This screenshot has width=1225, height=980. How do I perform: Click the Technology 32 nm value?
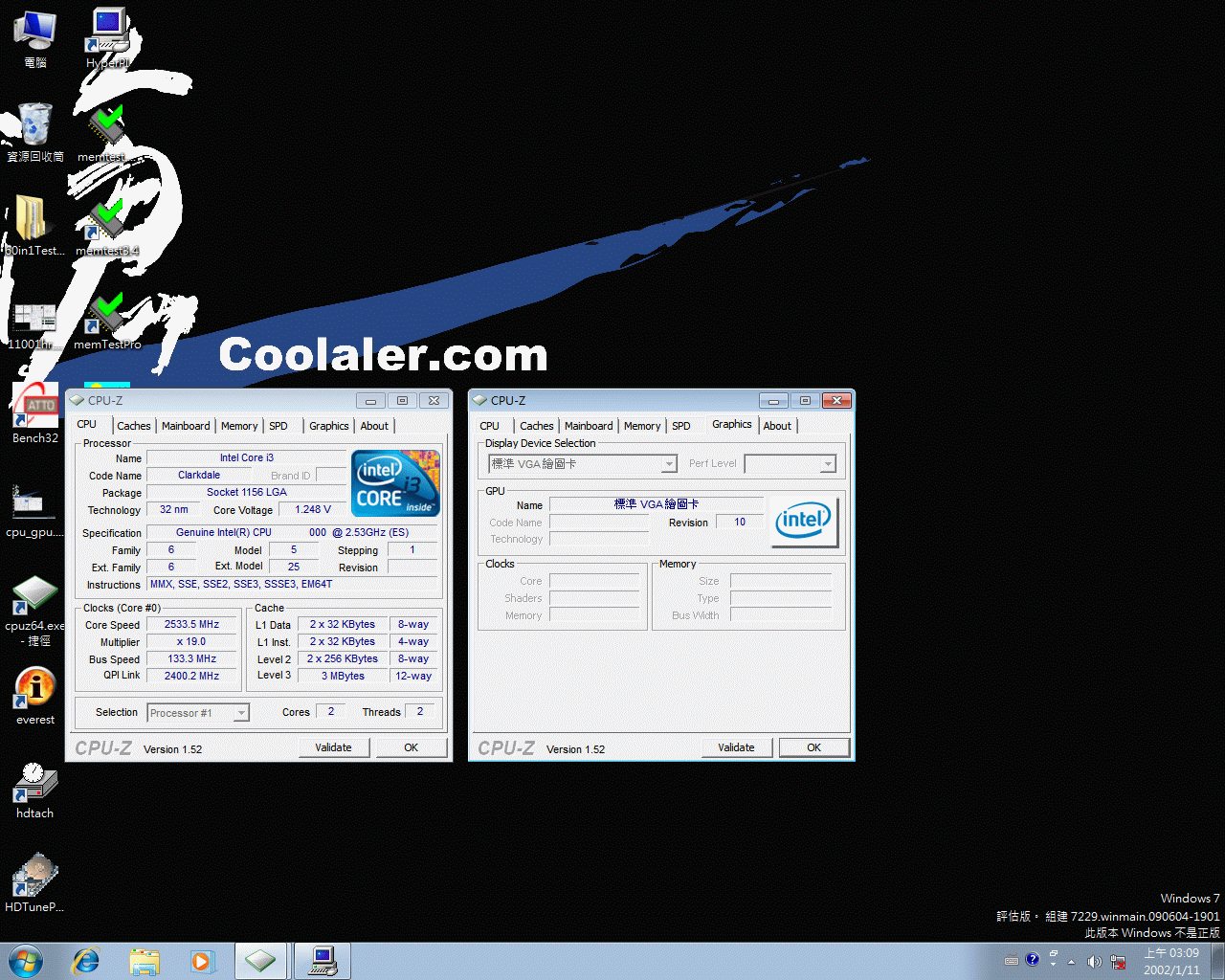pyautogui.click(x=174, y=509)
